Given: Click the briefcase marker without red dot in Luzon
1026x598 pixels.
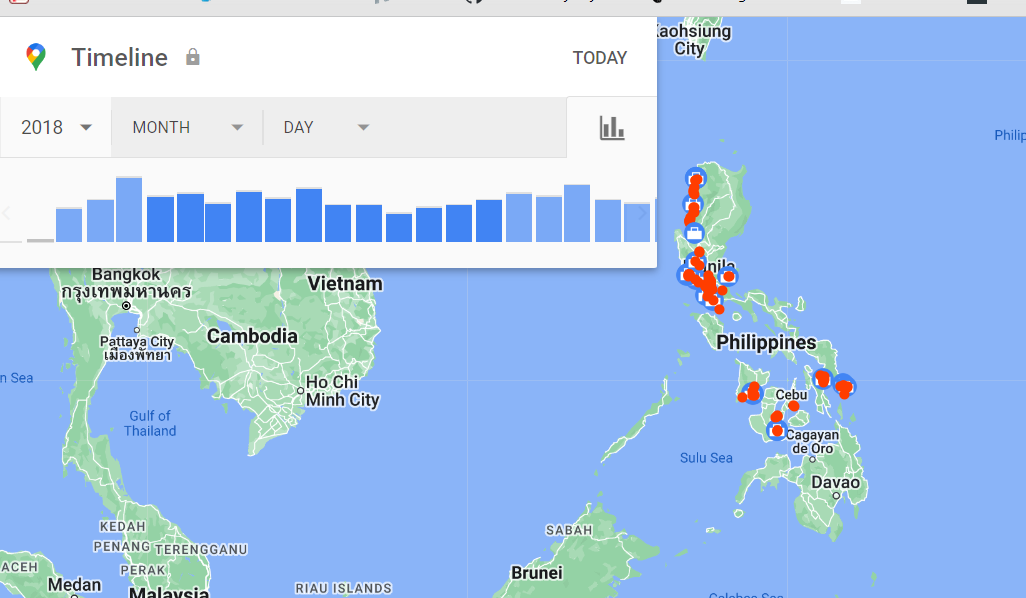Looking at the screenshot, I should tap(694, 232).
